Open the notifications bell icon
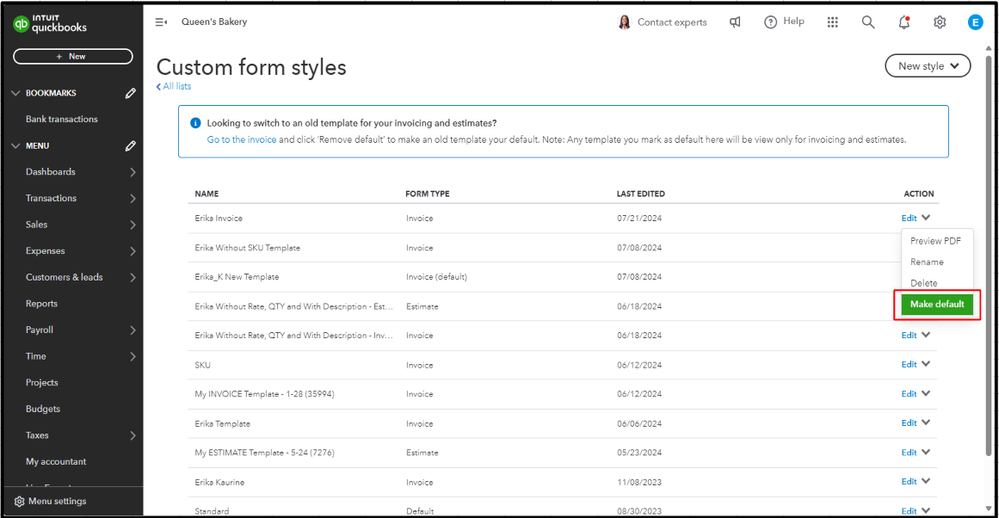This screenshot has height=518, width=999. click(x=904, y=22)
